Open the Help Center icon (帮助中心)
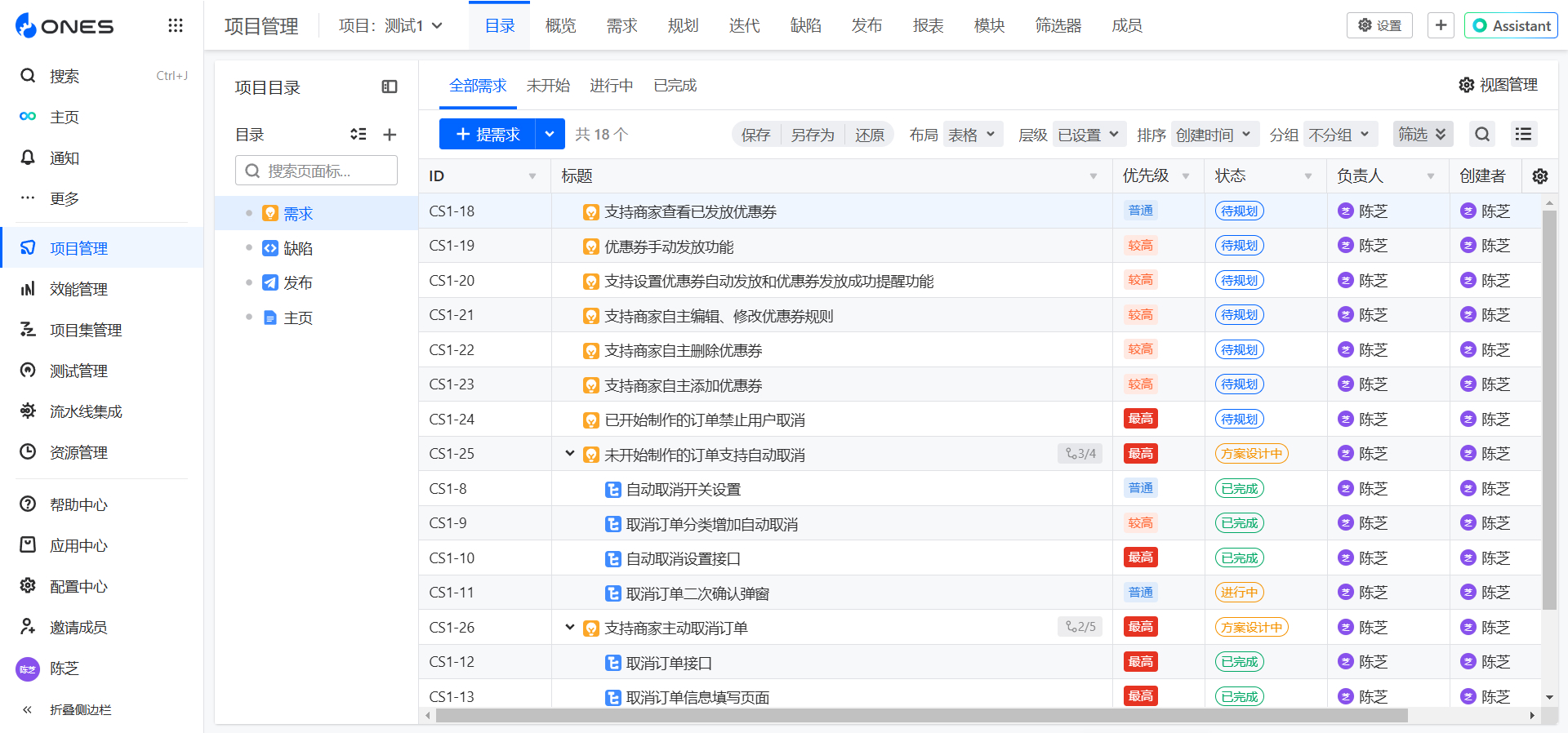 coord(28,504)
